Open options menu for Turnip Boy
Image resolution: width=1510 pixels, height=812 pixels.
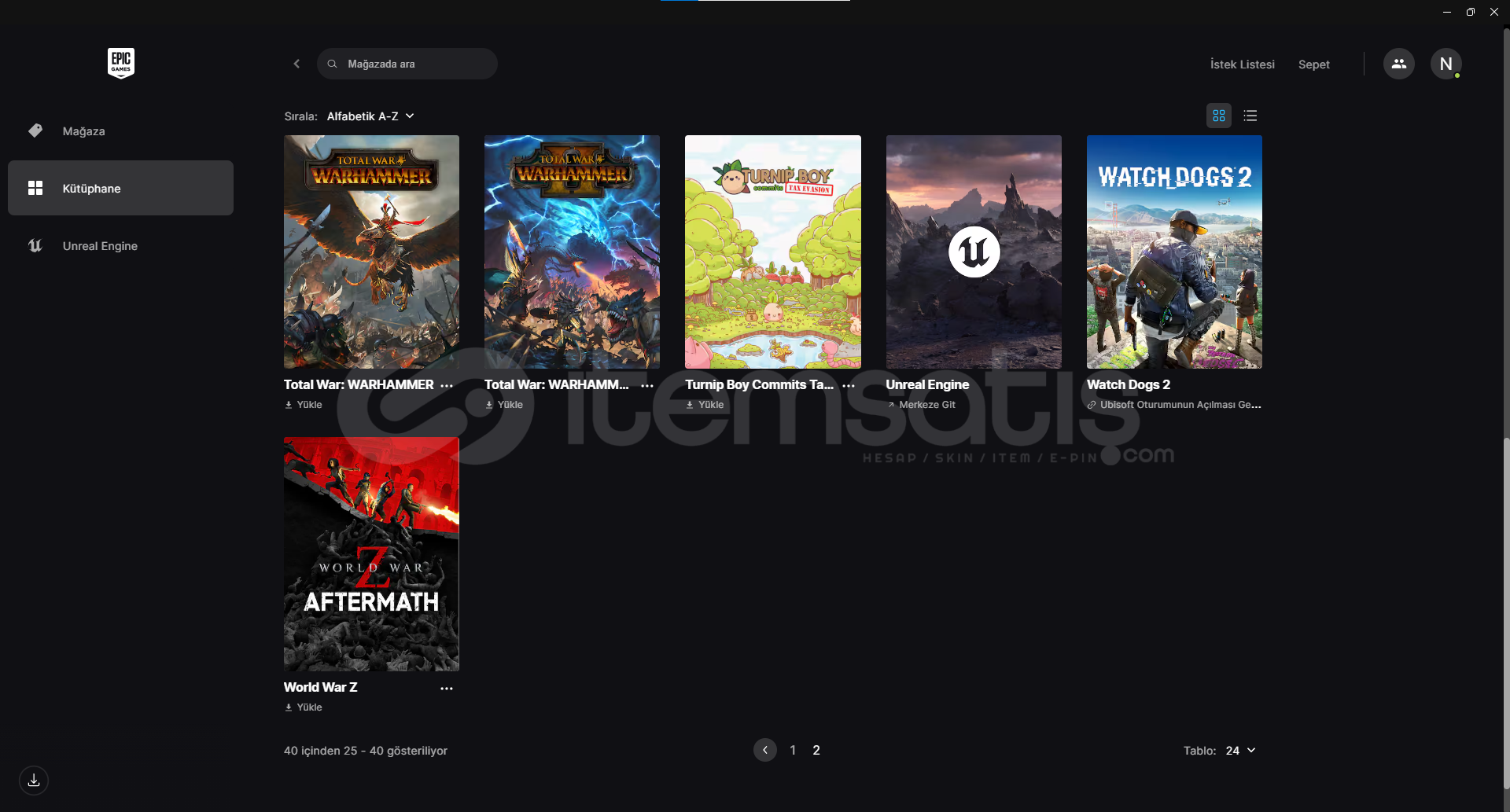point(849,386)
